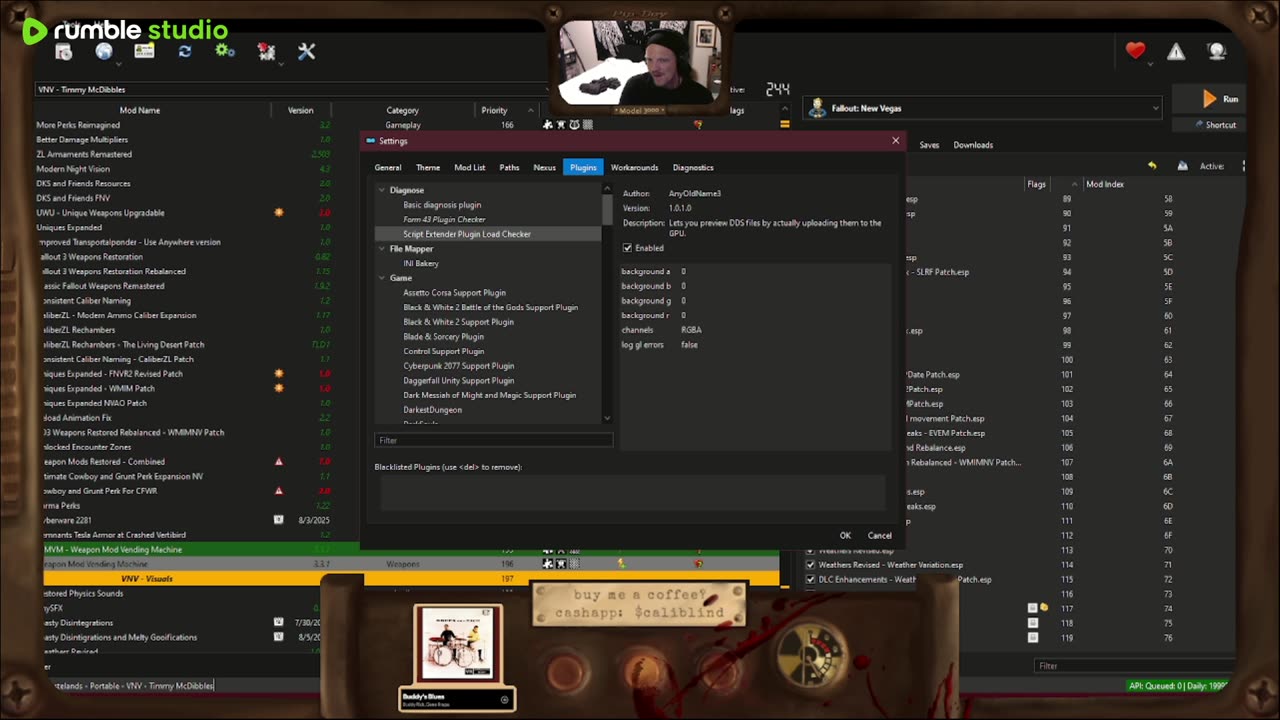Screen dimensions: 1280x720
Task: Open the Diagnostics settings tab
Action: pyautogui.click(x=693, y=168)
